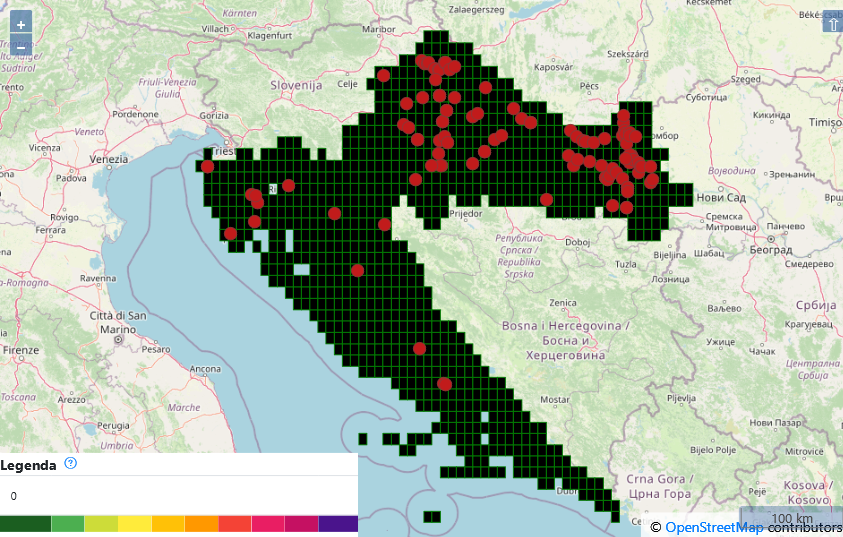Choose the bright yellow legend swatch
This screenshot has height=537, width=843.
click(x=134, y=523)
